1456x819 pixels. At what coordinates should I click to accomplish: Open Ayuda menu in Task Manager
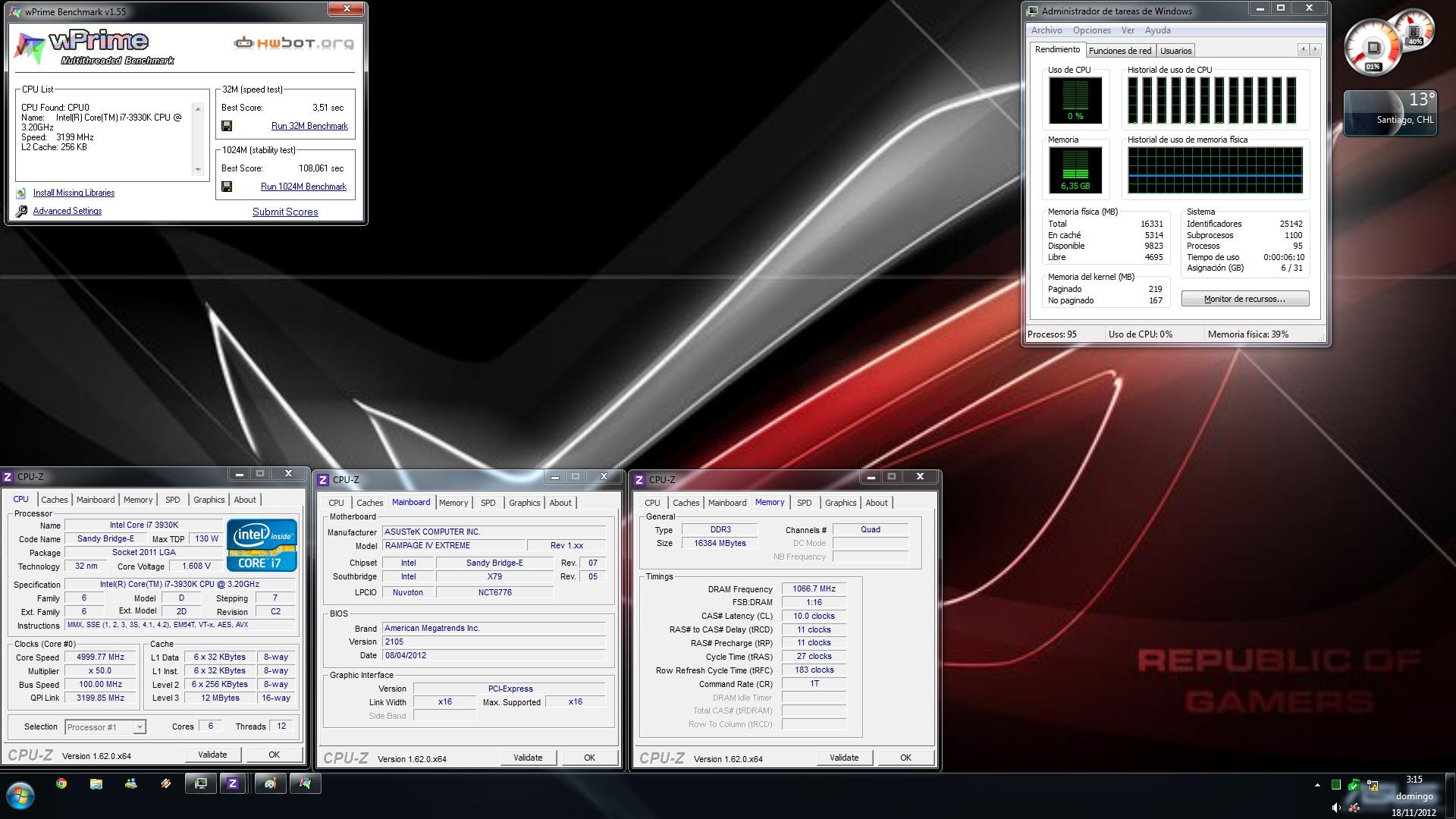(x=1158, y=30)
